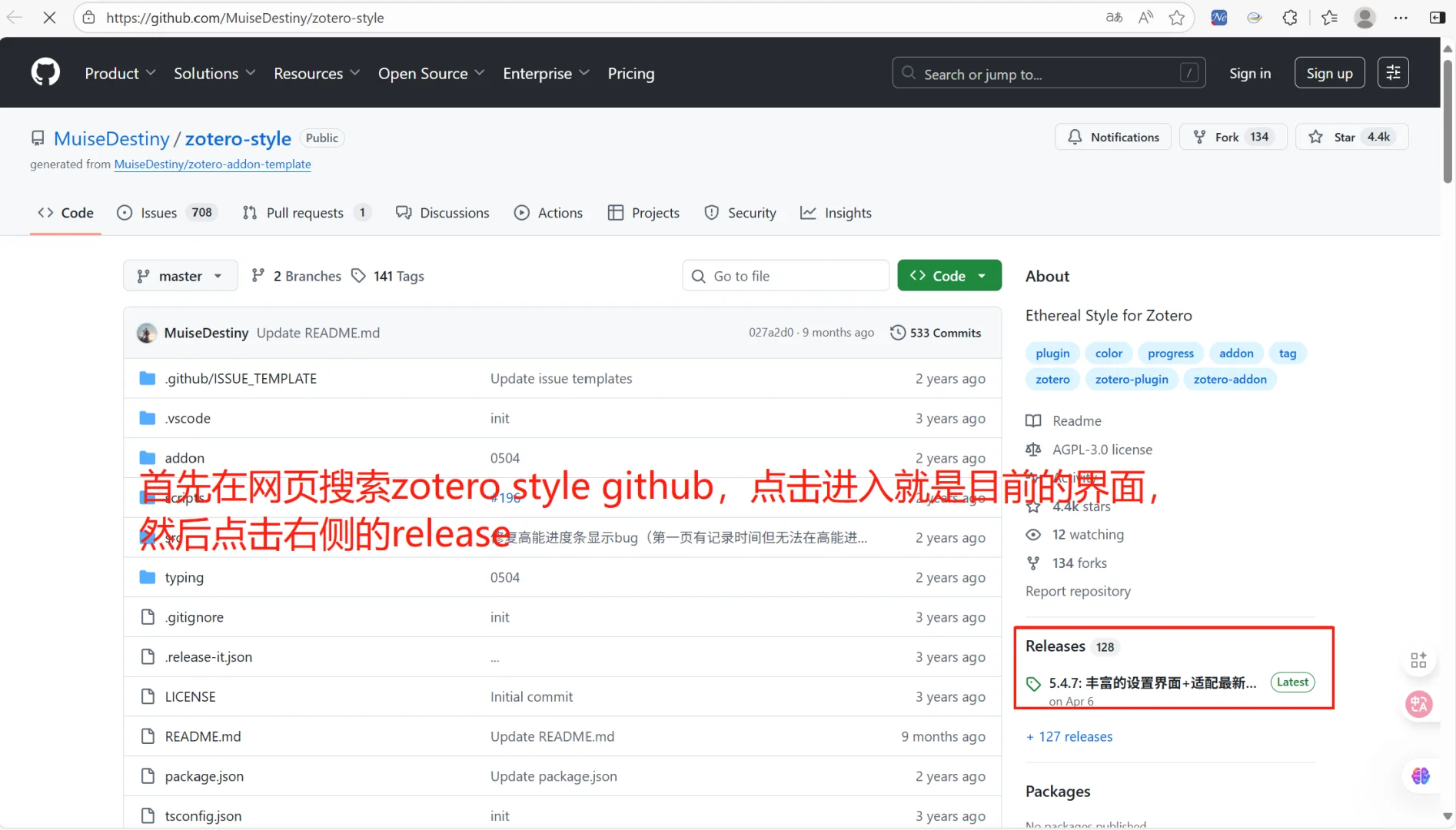Screen dimensions: 1456x830
Task: Open the .release-it.json file
Action: 208,657
